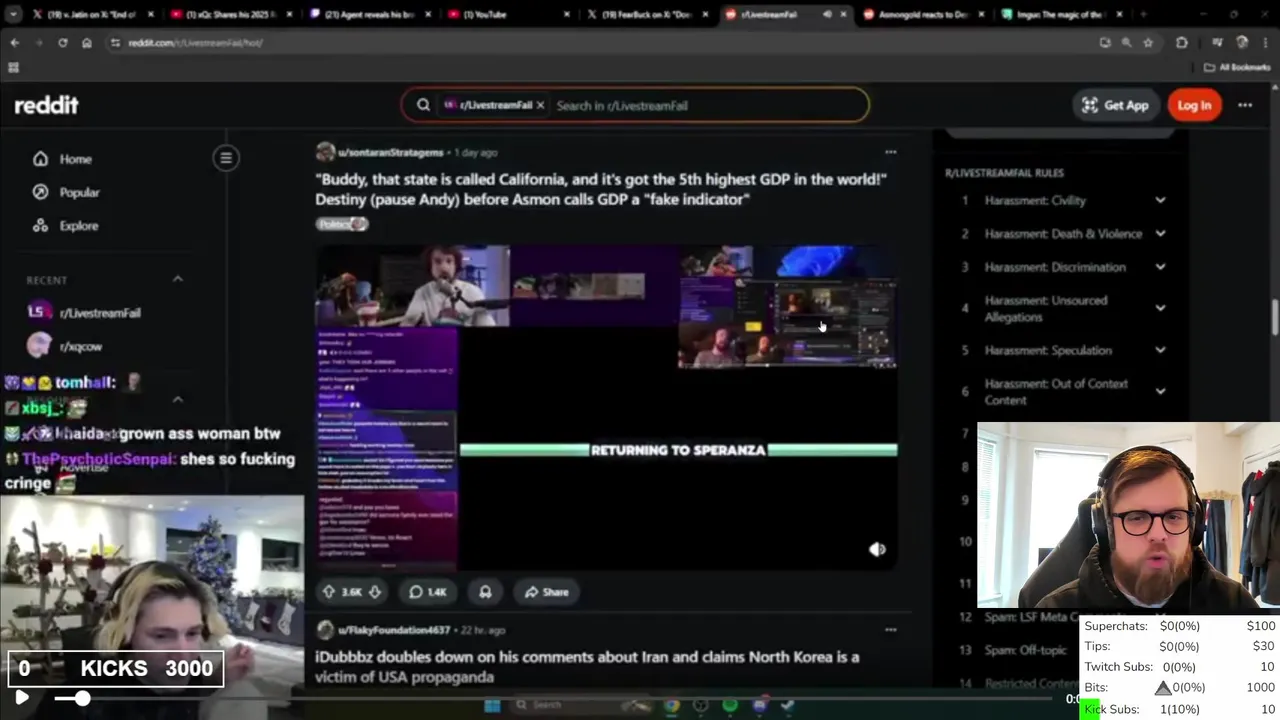Viewport: 1280px width, 720px height.
Task: Click the play button on the video overlay
Action: click(21, 698)
